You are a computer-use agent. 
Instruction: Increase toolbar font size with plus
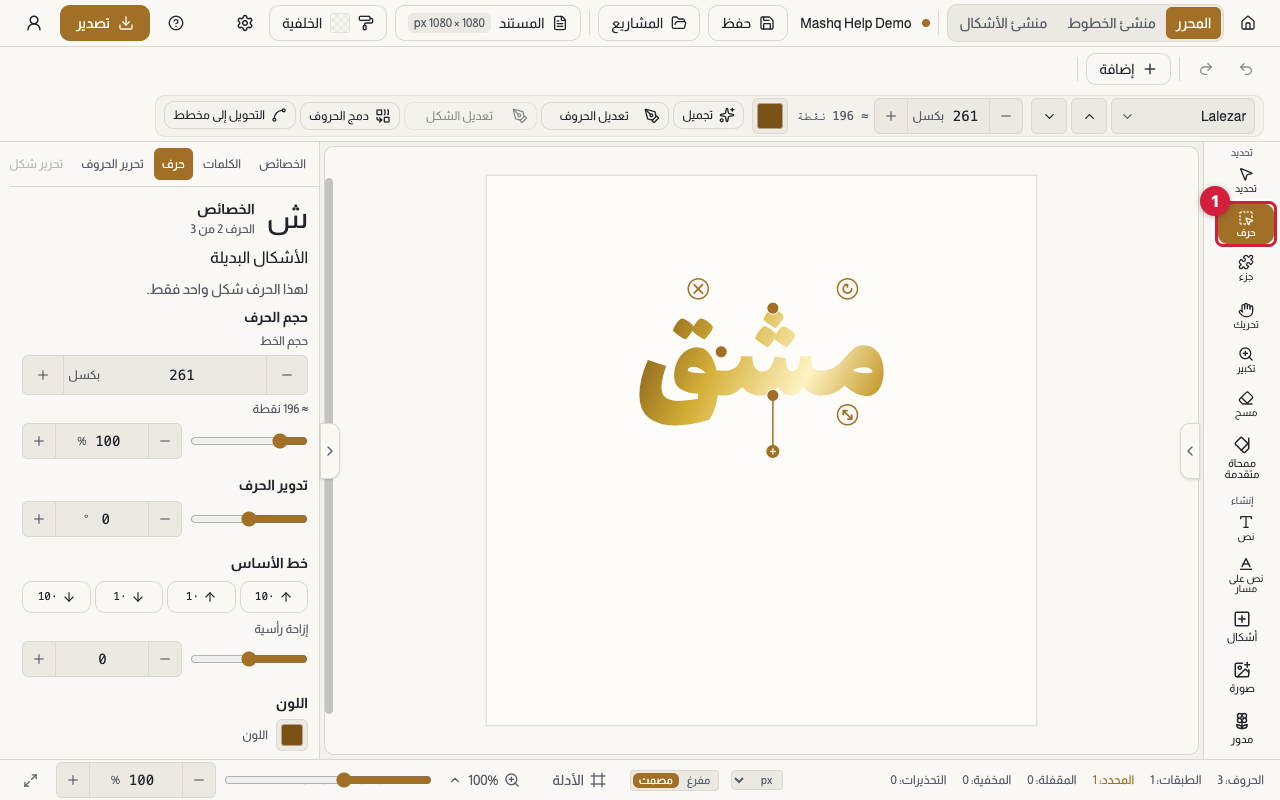(x=891, y=116)
